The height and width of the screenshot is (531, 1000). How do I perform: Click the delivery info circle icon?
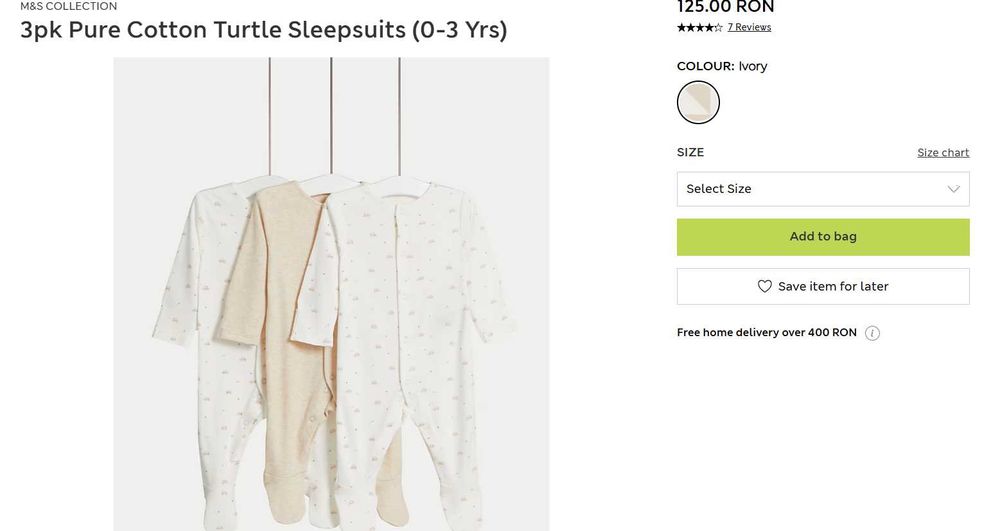(872, 333)
